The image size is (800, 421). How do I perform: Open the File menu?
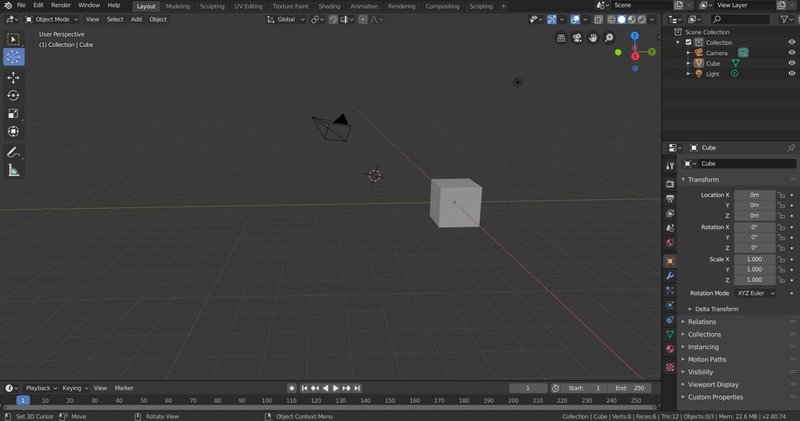click(x=21, y=5)
